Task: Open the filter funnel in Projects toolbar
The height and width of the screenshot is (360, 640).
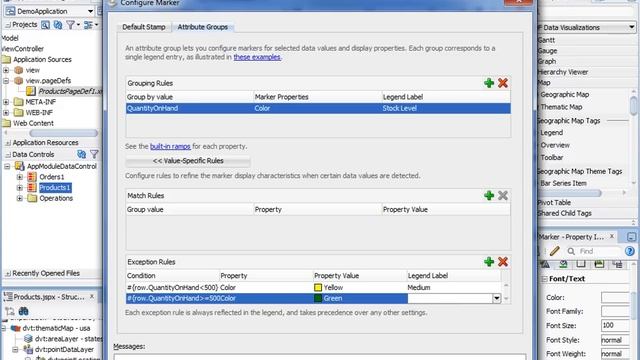Action: 71,25
